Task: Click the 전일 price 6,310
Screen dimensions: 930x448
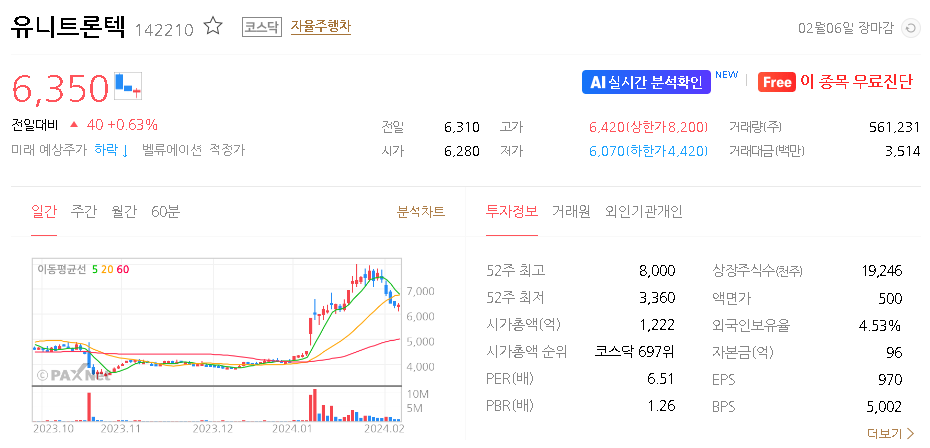Action: [461, 127]
